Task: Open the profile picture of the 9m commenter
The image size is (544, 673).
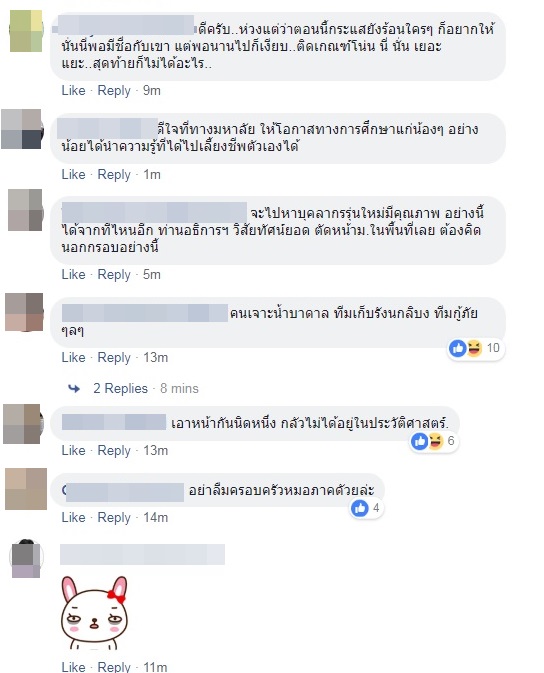Action: coord(26,30)
